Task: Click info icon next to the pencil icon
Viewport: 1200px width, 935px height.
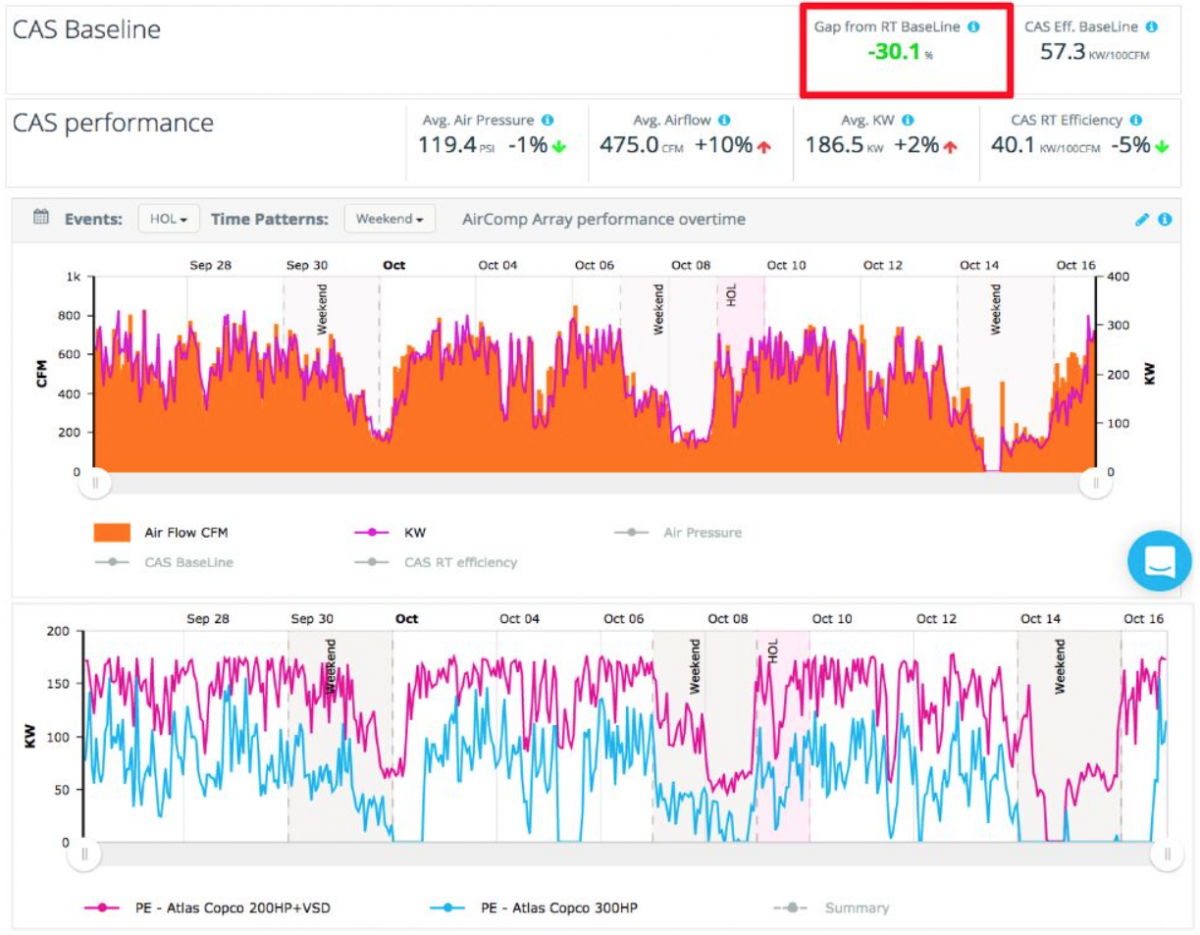Action: coord(1165,219)
